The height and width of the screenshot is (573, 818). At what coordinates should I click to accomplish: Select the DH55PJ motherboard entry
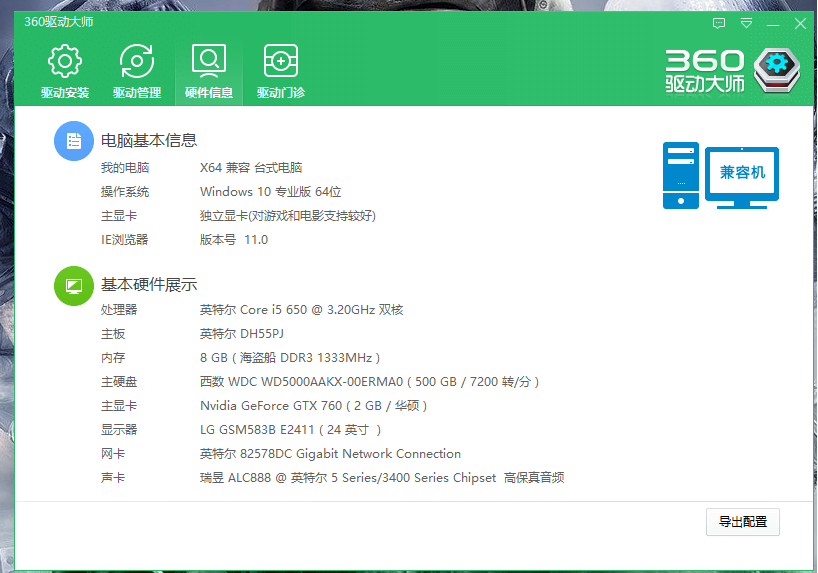point(242,334)
